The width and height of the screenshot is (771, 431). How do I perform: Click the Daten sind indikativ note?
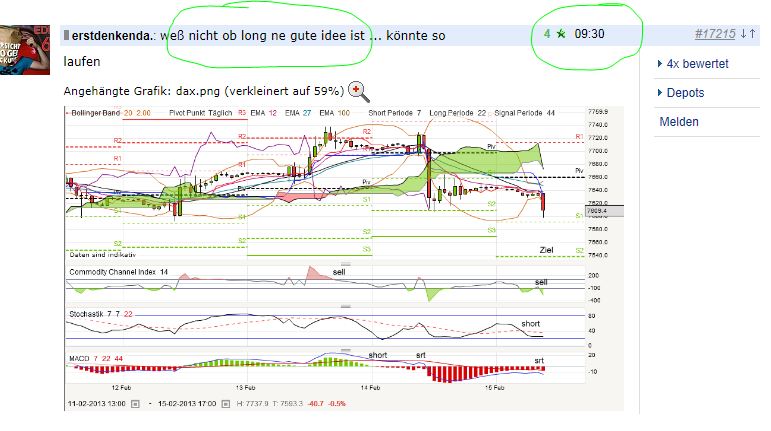pos(102,255)
